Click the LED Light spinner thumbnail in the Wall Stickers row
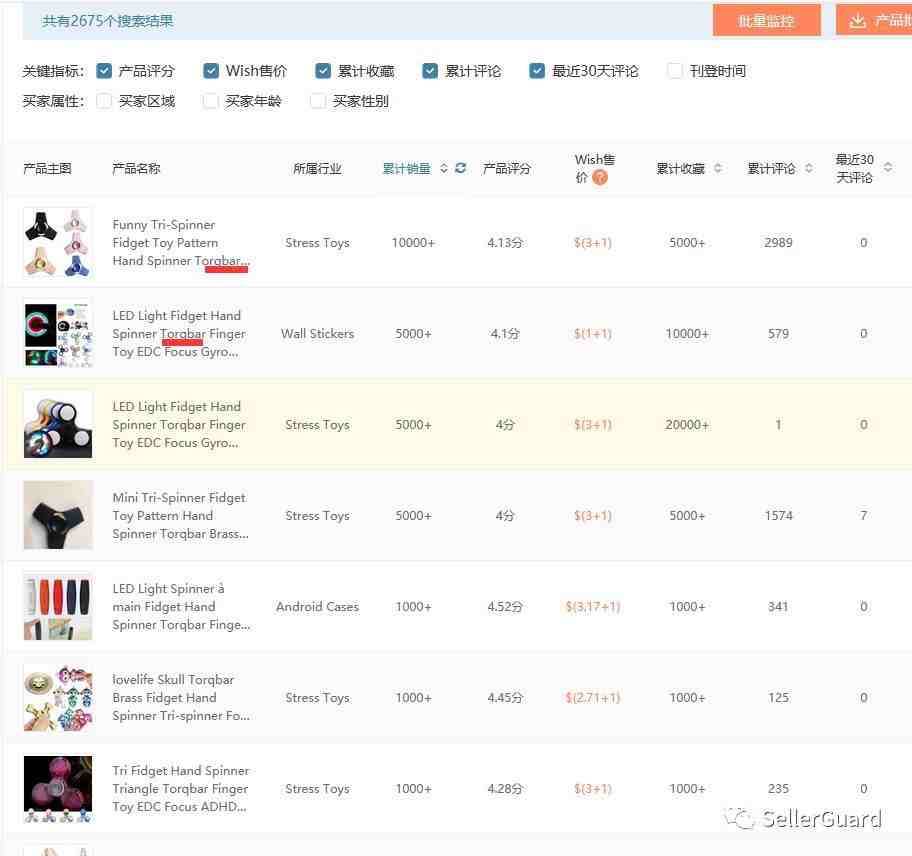 click(x=58, y=333)
